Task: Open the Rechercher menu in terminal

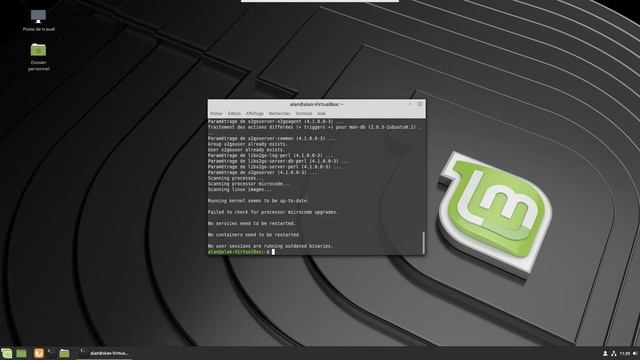Action: [280, 113]
